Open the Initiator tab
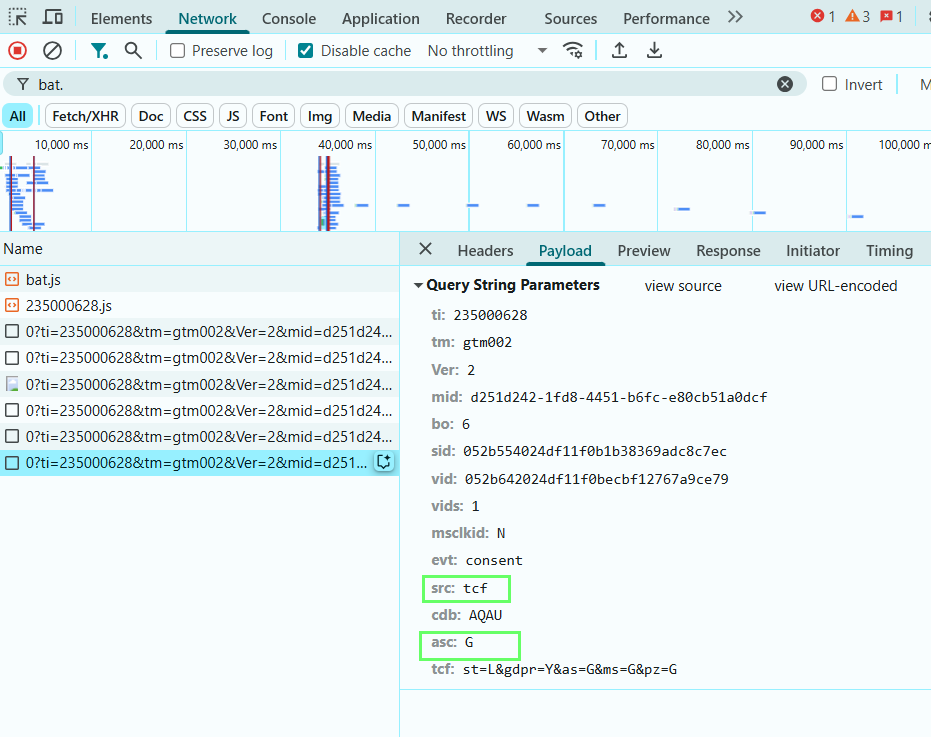Image resolution: width=931 pixels, height=737 pixels. coord(812,251)
